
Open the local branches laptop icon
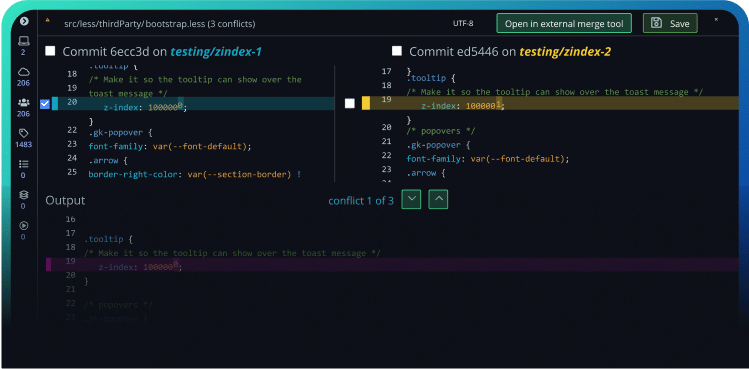[x=23, y=41]
